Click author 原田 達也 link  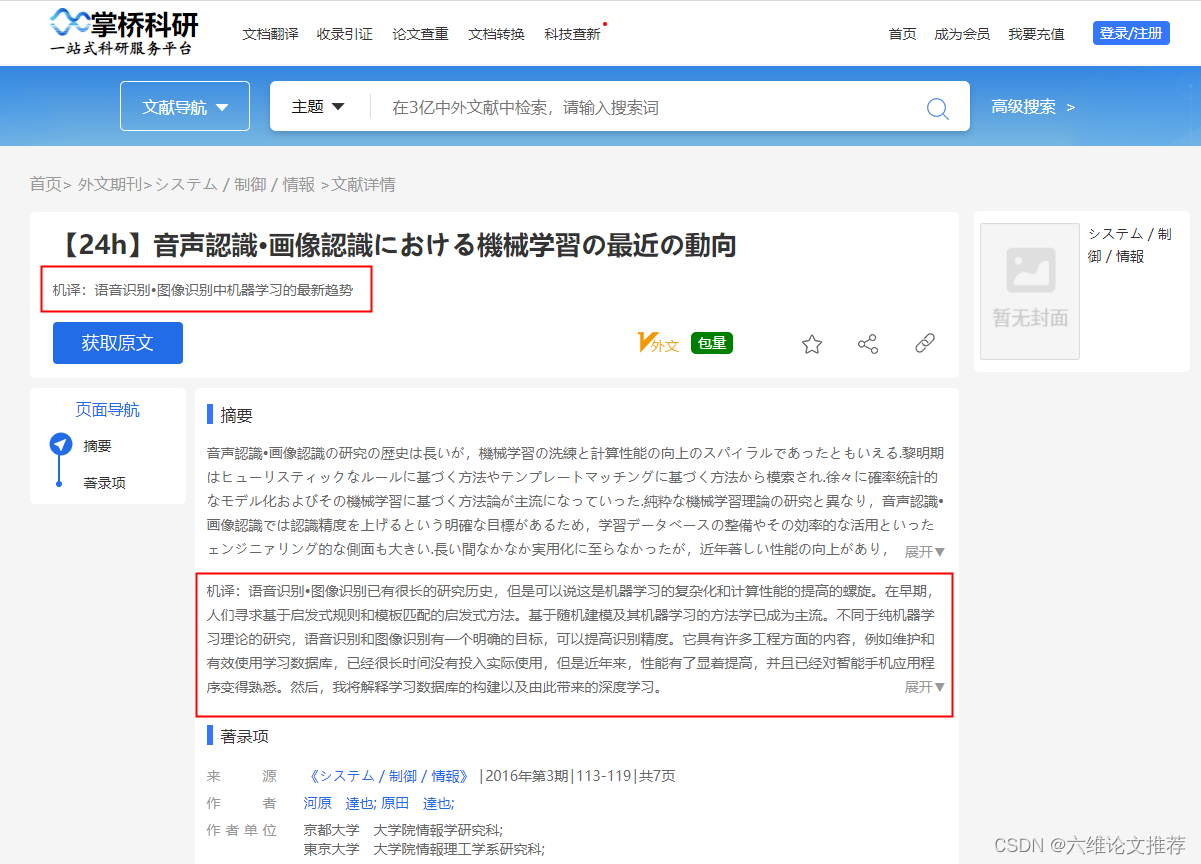click(x=417, y=803)
